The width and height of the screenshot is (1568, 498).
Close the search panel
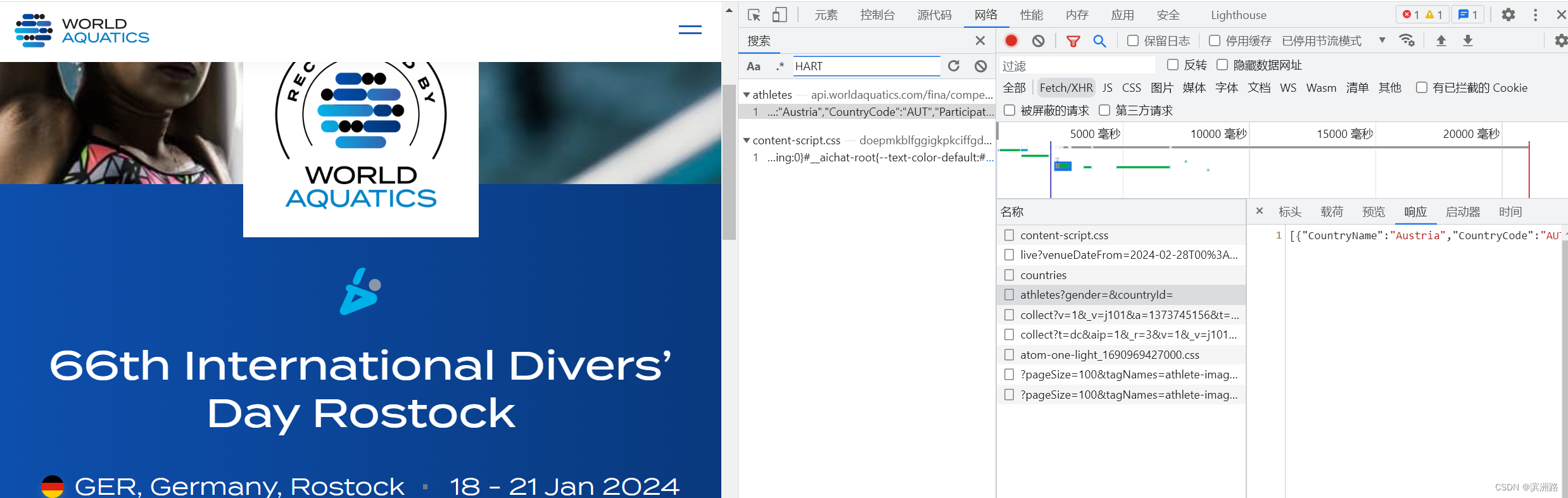pyautogui.click(x=980, y=40)
